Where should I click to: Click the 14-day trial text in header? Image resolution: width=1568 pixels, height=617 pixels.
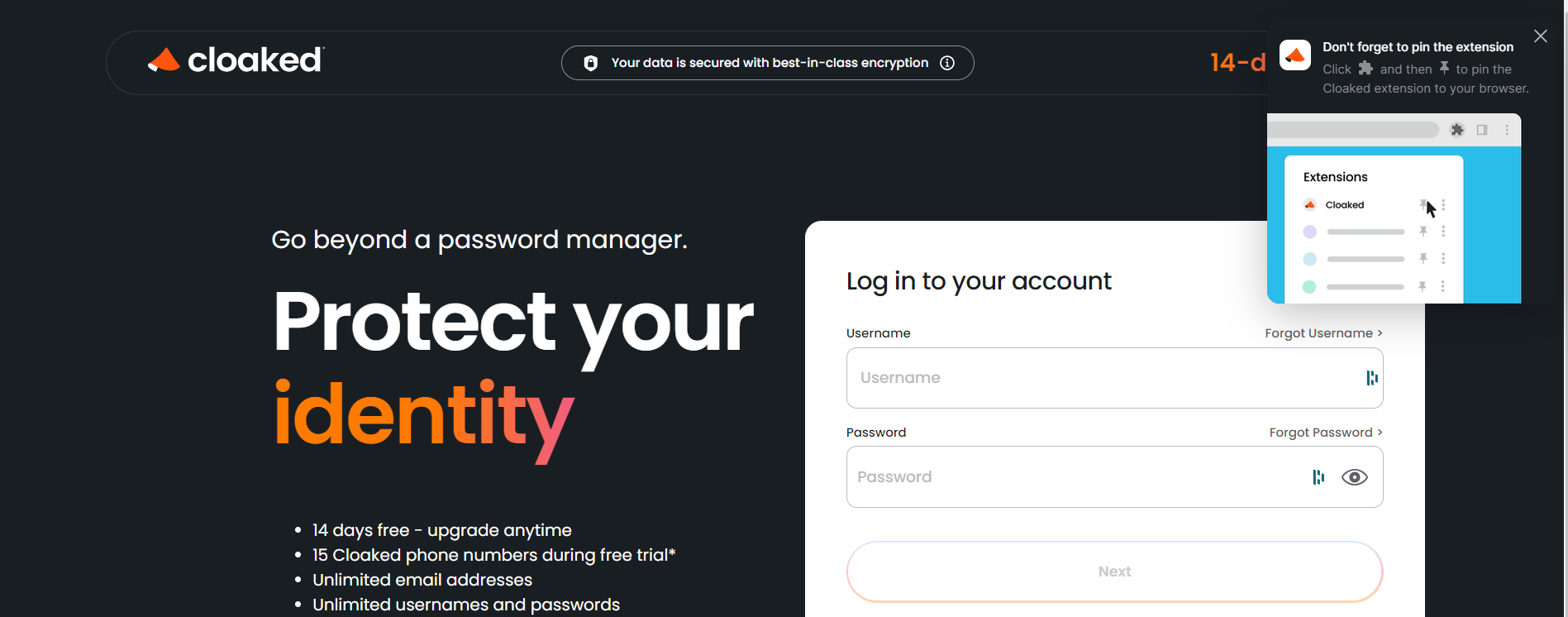pyautogui.click(x=1238, y=63)
